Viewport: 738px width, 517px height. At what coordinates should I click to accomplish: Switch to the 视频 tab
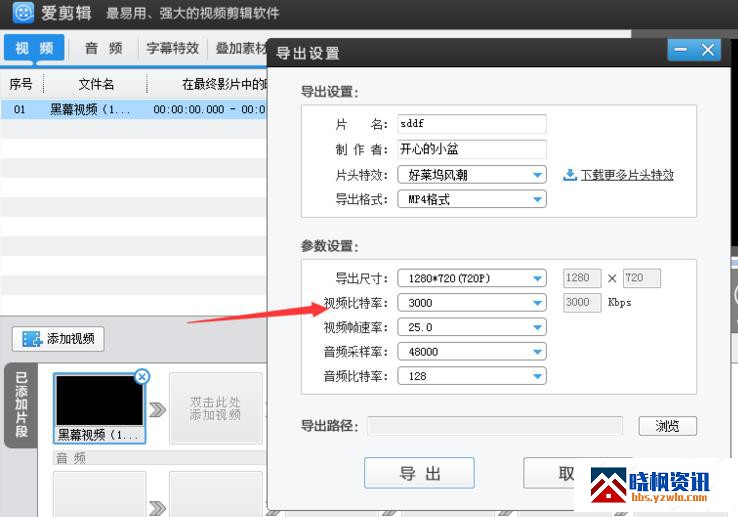[34, 48]
